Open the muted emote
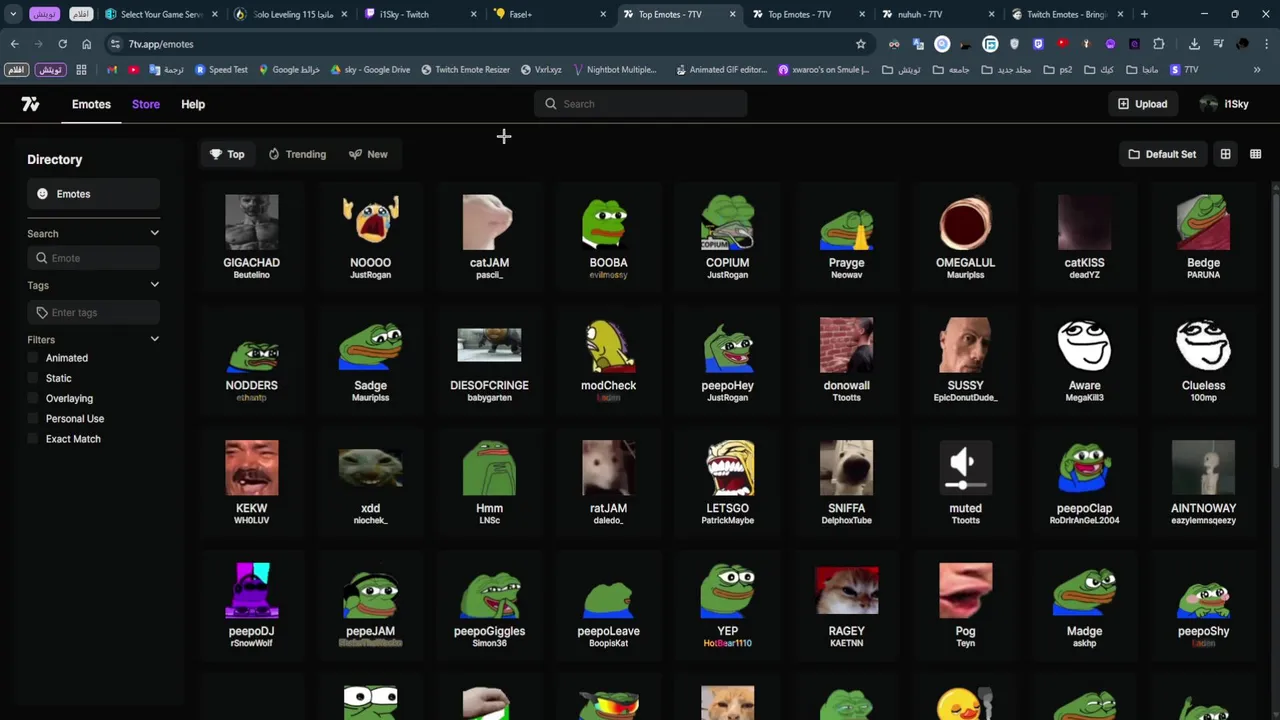 coord(965,483)
